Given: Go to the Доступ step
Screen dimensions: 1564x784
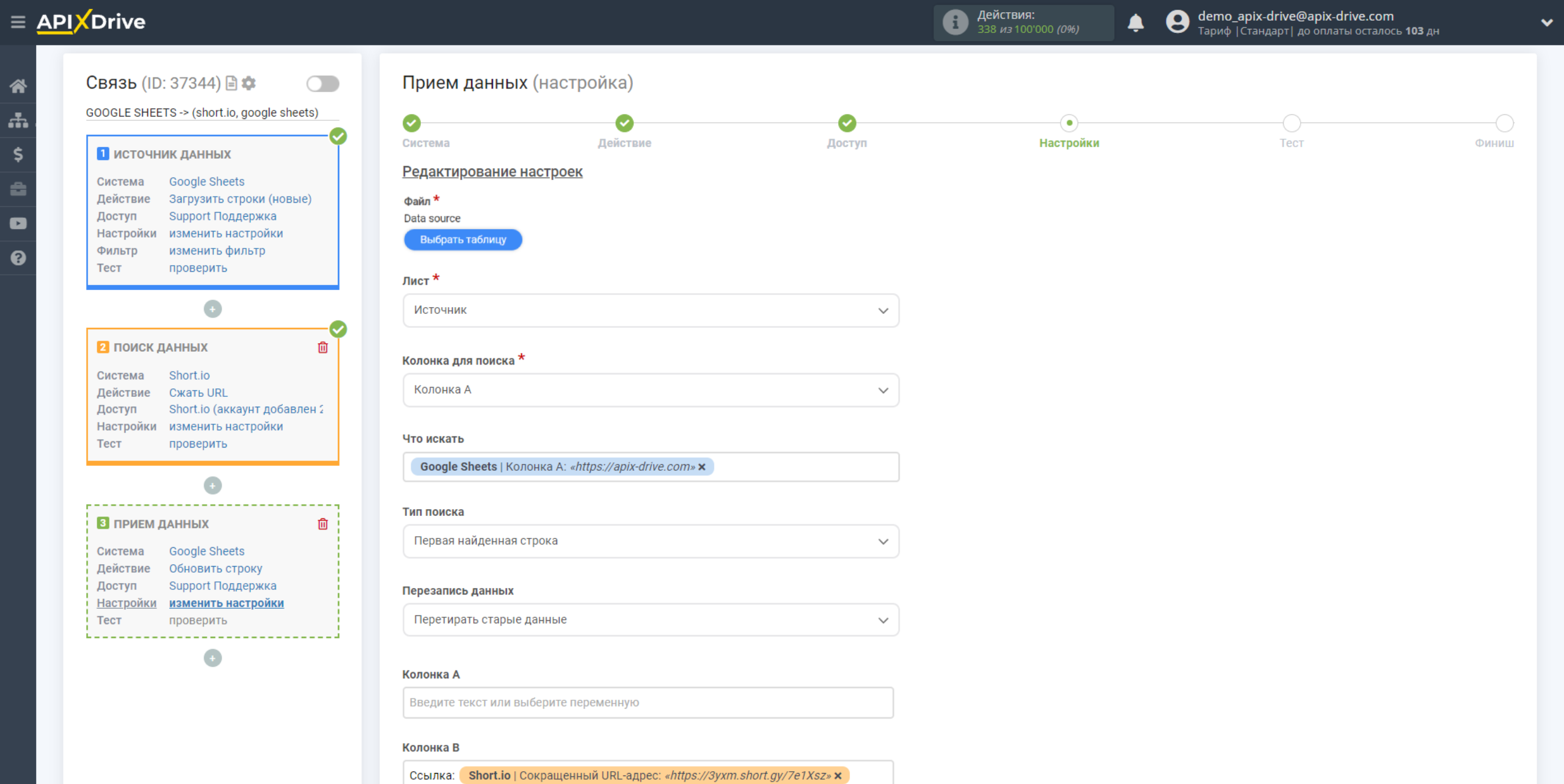Looking at the screenshot, I should pyautogui.click(x=847, y=123).
